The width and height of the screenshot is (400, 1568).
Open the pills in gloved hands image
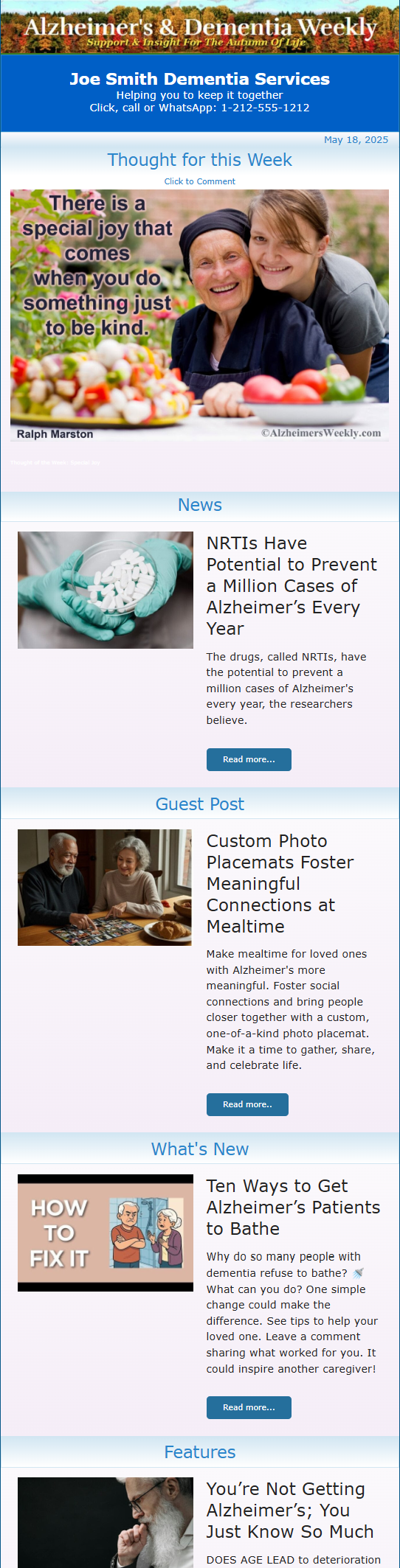tap(106, 590)
